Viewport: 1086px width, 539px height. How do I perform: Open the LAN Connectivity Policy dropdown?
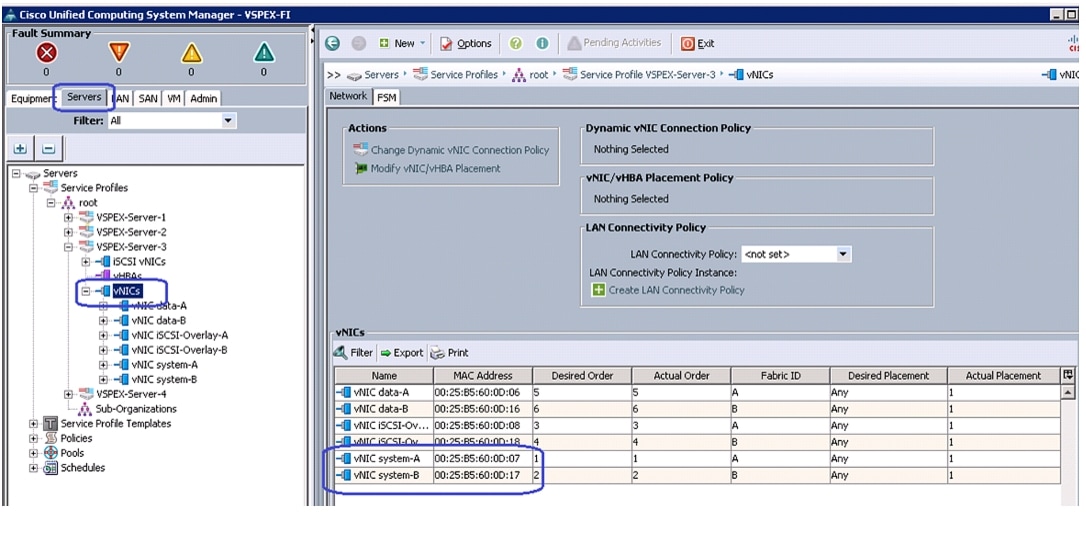point(843,255)
